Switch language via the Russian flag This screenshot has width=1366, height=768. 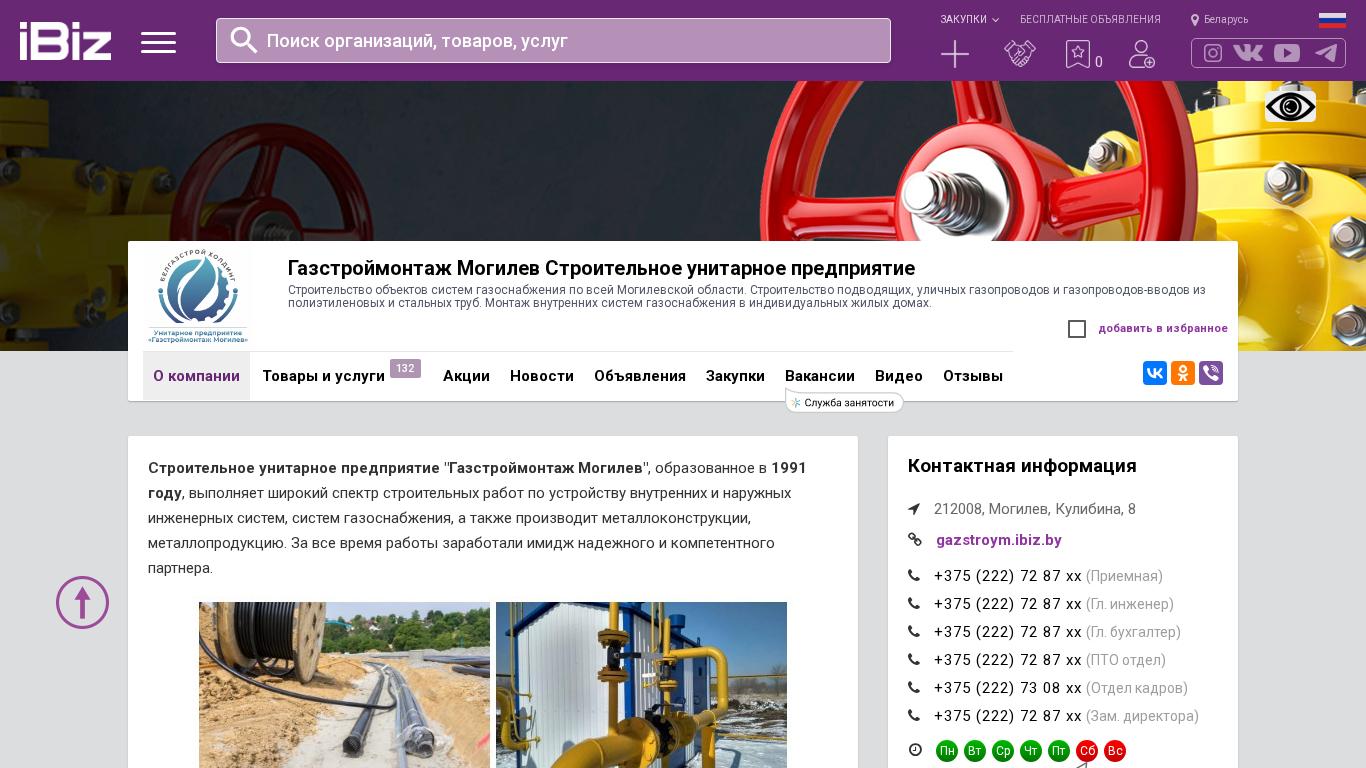[1332, 19]
